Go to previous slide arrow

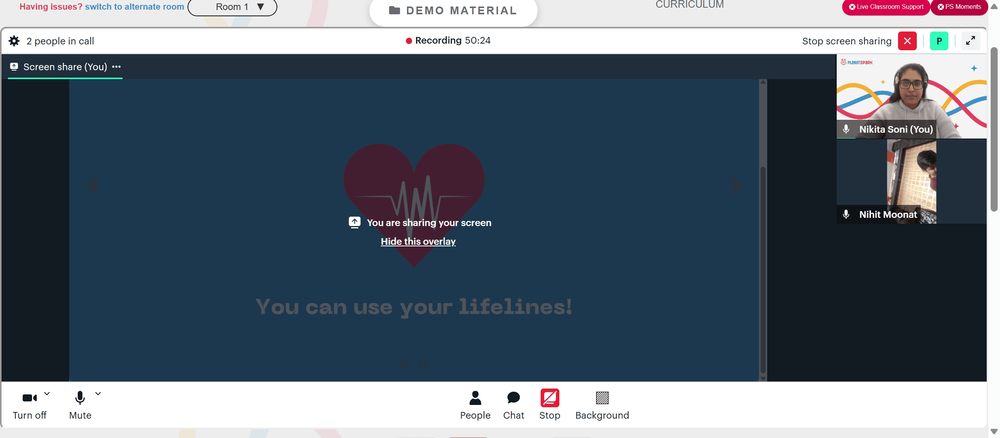[x=93, y=185]
